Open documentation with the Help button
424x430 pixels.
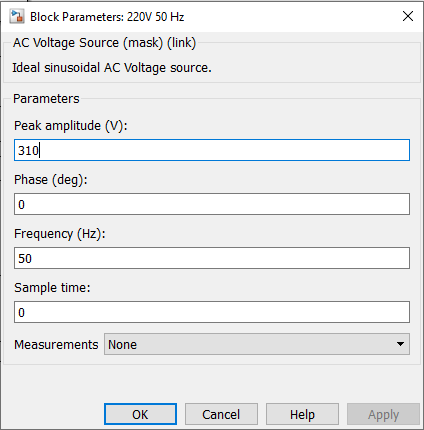(302, 414)
